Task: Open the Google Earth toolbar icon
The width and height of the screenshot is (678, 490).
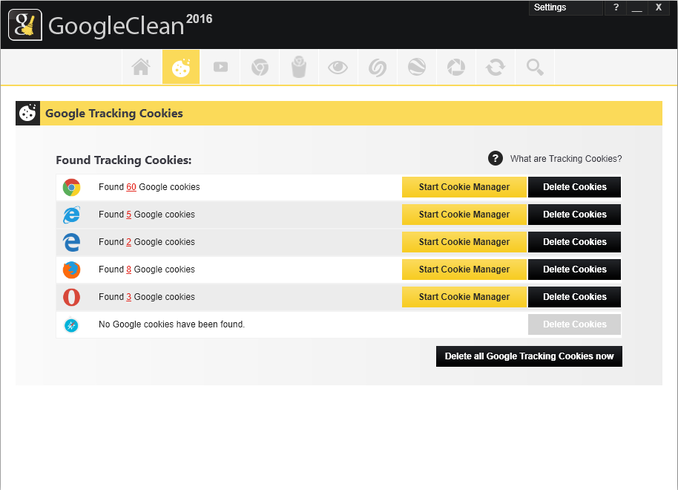Action: (417, 67)
